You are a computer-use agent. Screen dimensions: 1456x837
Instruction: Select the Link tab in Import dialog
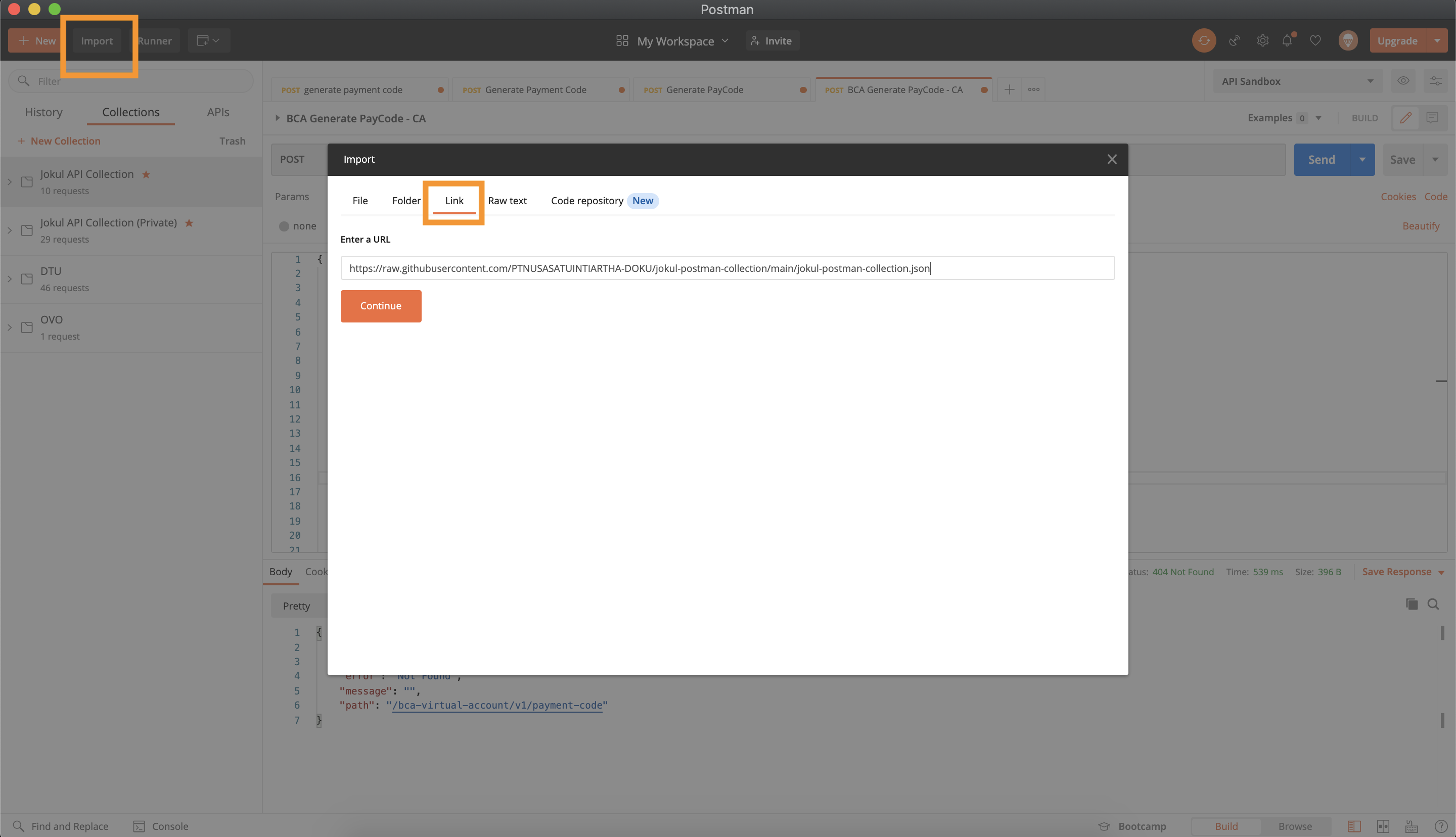[454, 200]
